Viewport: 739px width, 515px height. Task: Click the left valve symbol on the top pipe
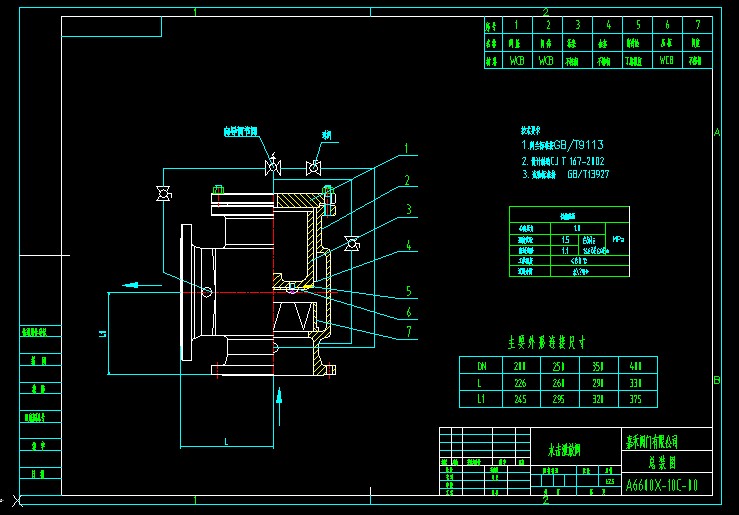pos(270,165)
